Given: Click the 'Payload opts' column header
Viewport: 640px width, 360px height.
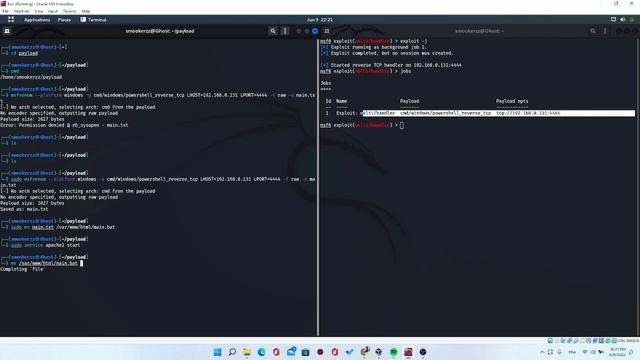Looking at the screenshot, I should [512, 101].
